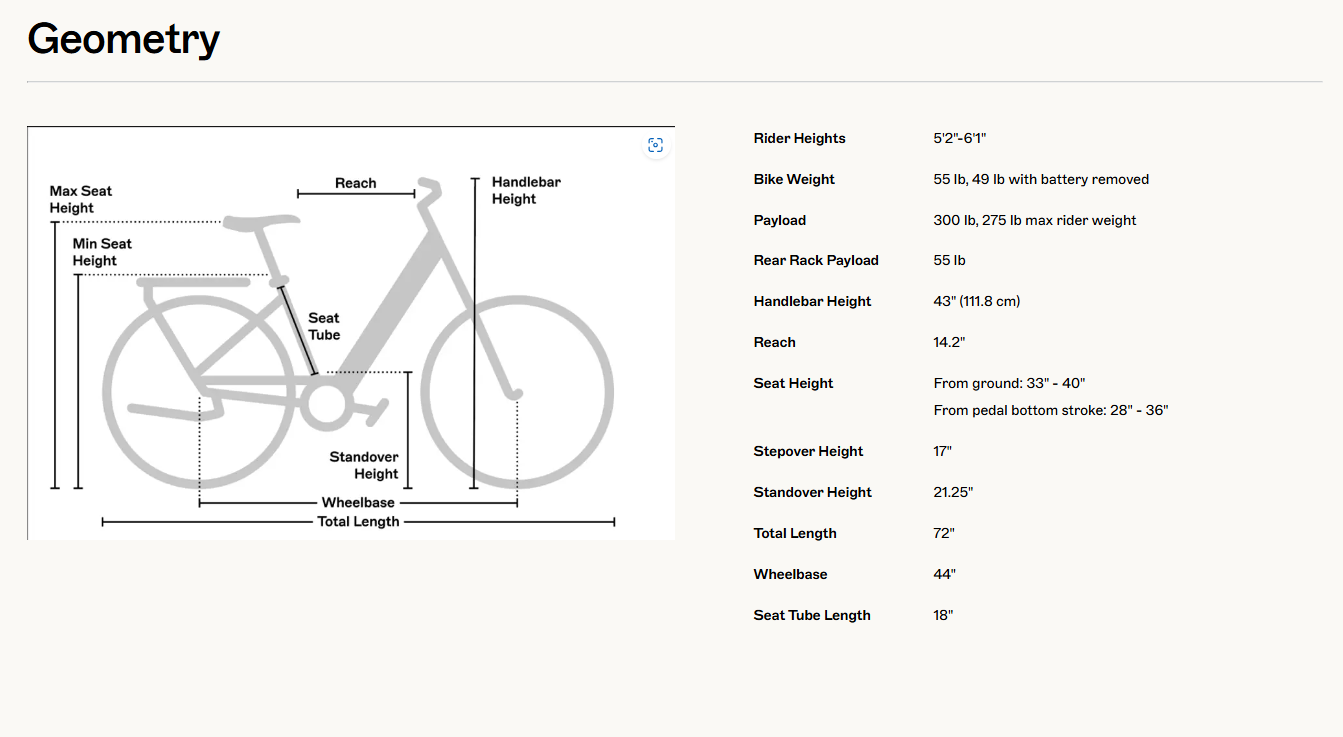This screenshot has height=737, width=1343.
Task: Click the Wheelbase label under the bike
Action: coord(358,503)
